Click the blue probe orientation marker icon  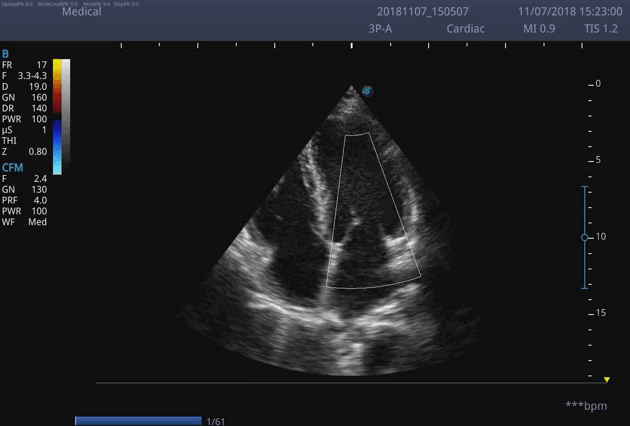pos(367,91)
